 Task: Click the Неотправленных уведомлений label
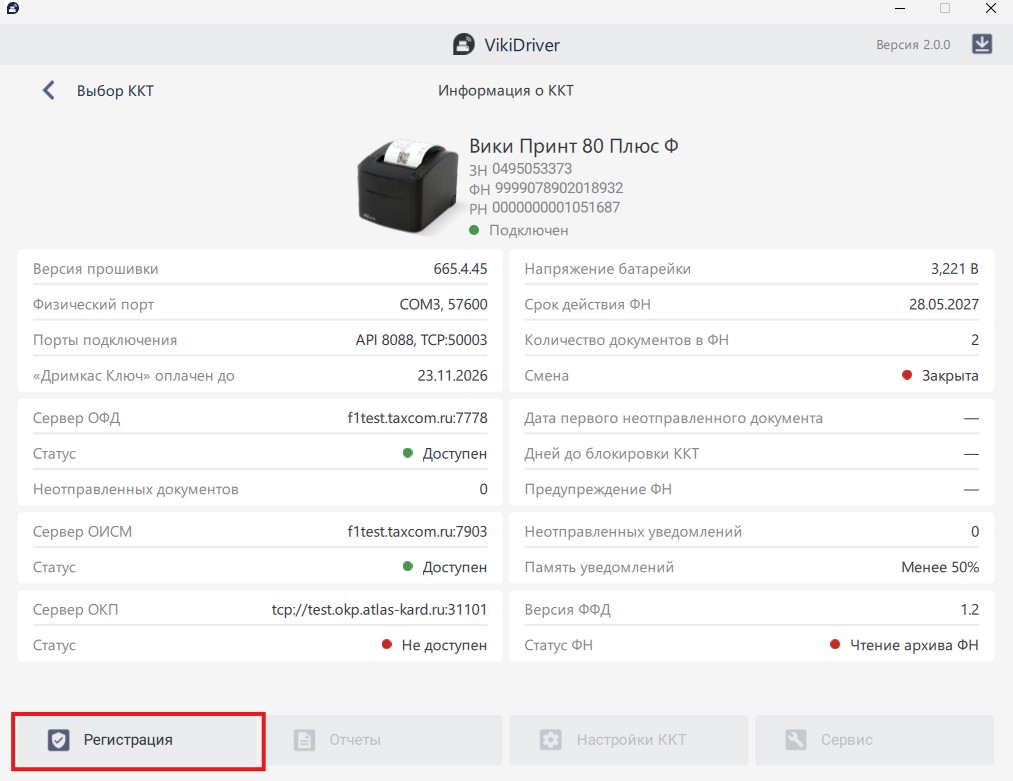(632, 532)
